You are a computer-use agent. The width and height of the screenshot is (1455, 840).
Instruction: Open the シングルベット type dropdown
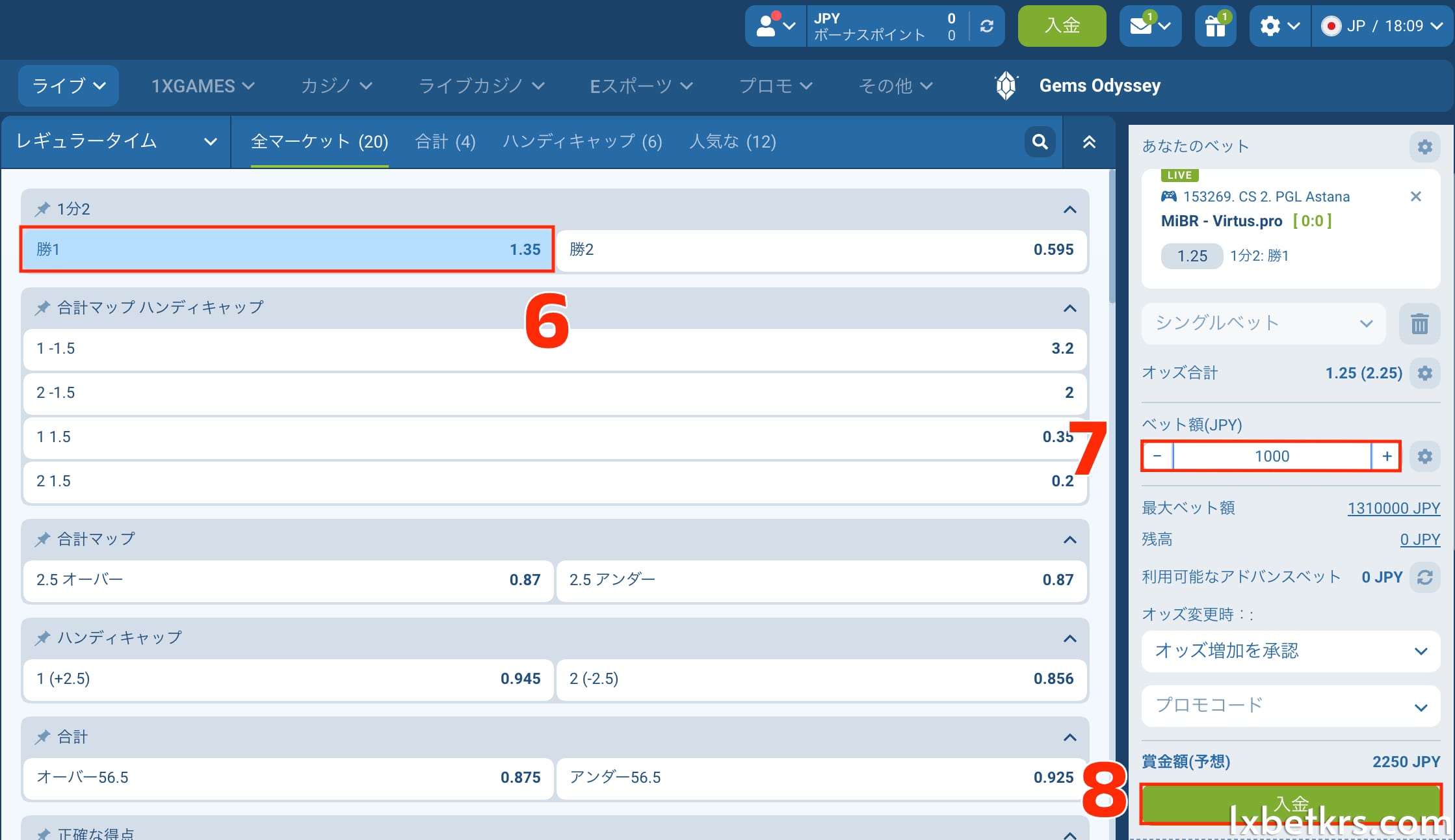point(1263,323)
